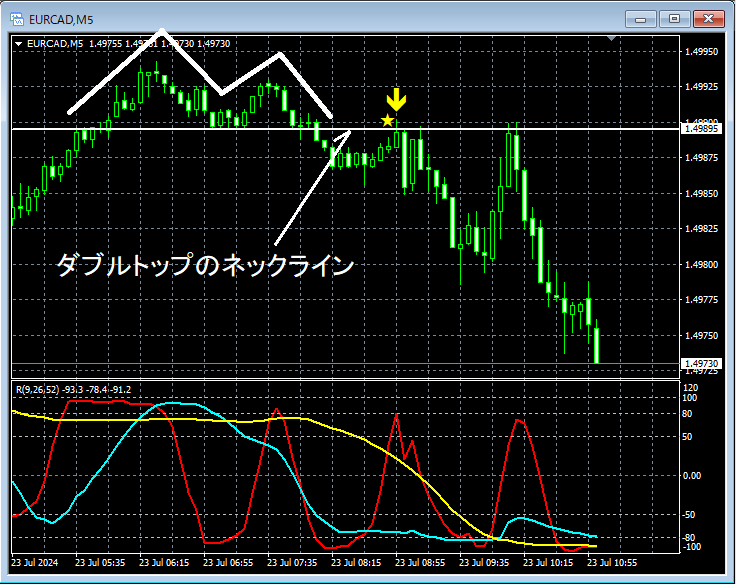The image size is (737, 584).
Task: Maximize the EURCAD,M5 chart window
Action: 674,19
